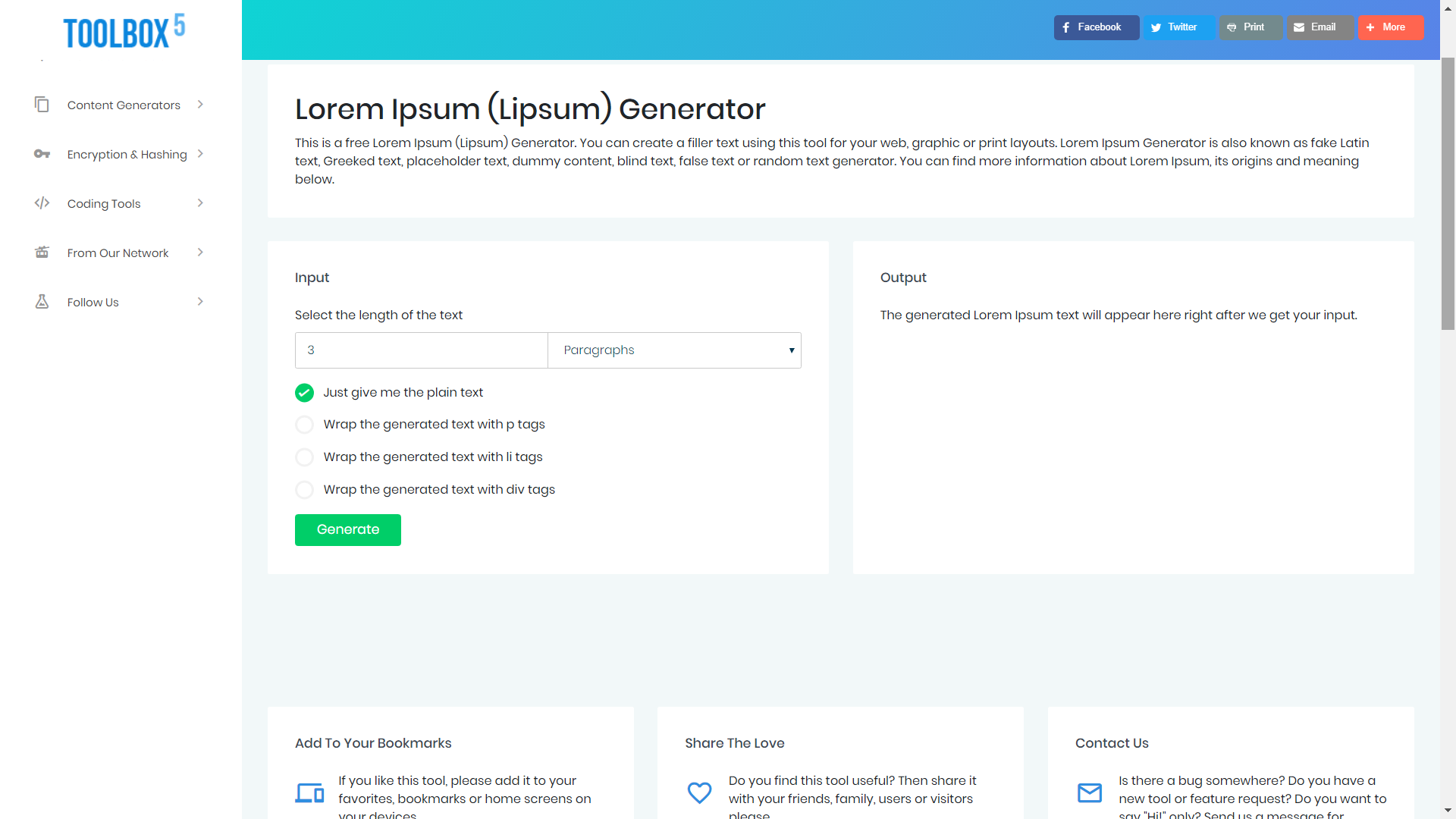The height and width of the screenshot is (819, 1456).
Task: Click the devices icon under Add To Your Bookmarks
Action: click(309, 792)
